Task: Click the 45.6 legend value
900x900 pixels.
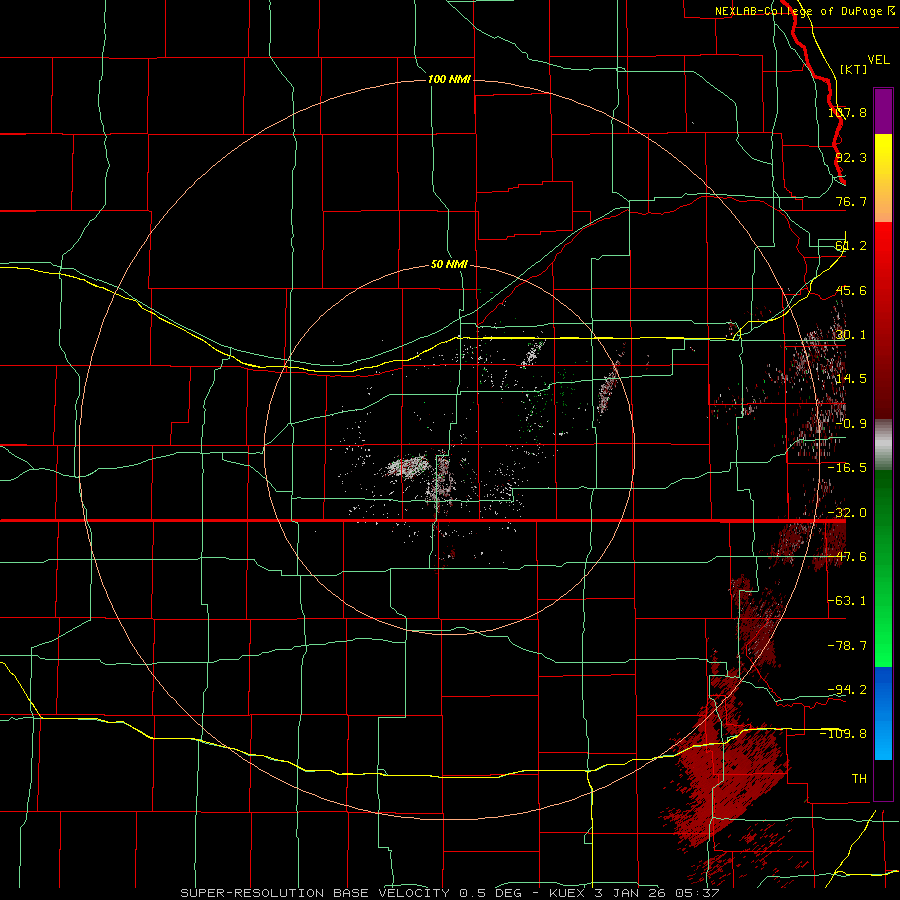Action: [x=851, y=290]
